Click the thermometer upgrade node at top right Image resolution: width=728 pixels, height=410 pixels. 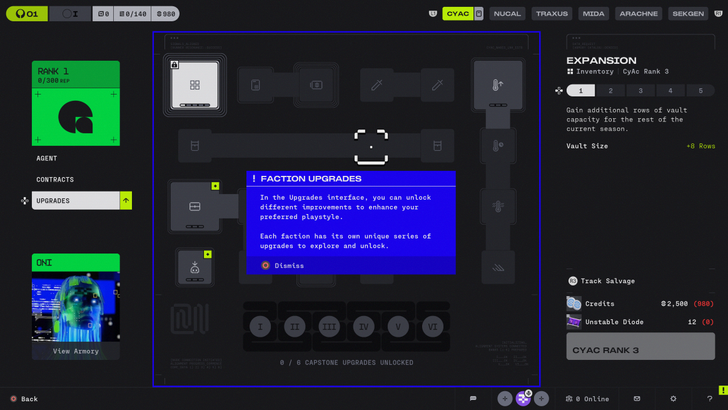498,85
